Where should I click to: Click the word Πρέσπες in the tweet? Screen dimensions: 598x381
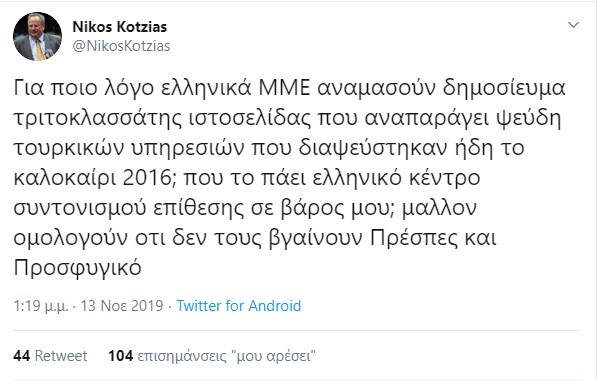(x=413, y=238)
